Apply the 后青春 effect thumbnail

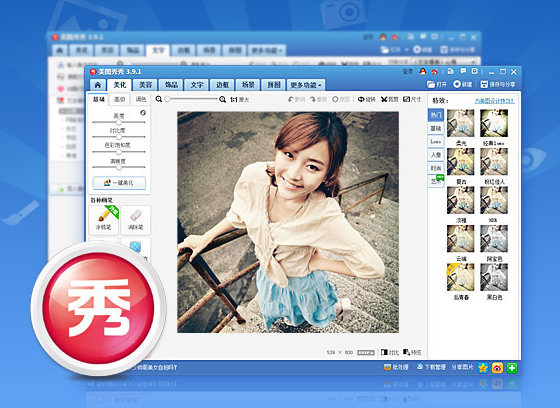[x=461, y=278]
